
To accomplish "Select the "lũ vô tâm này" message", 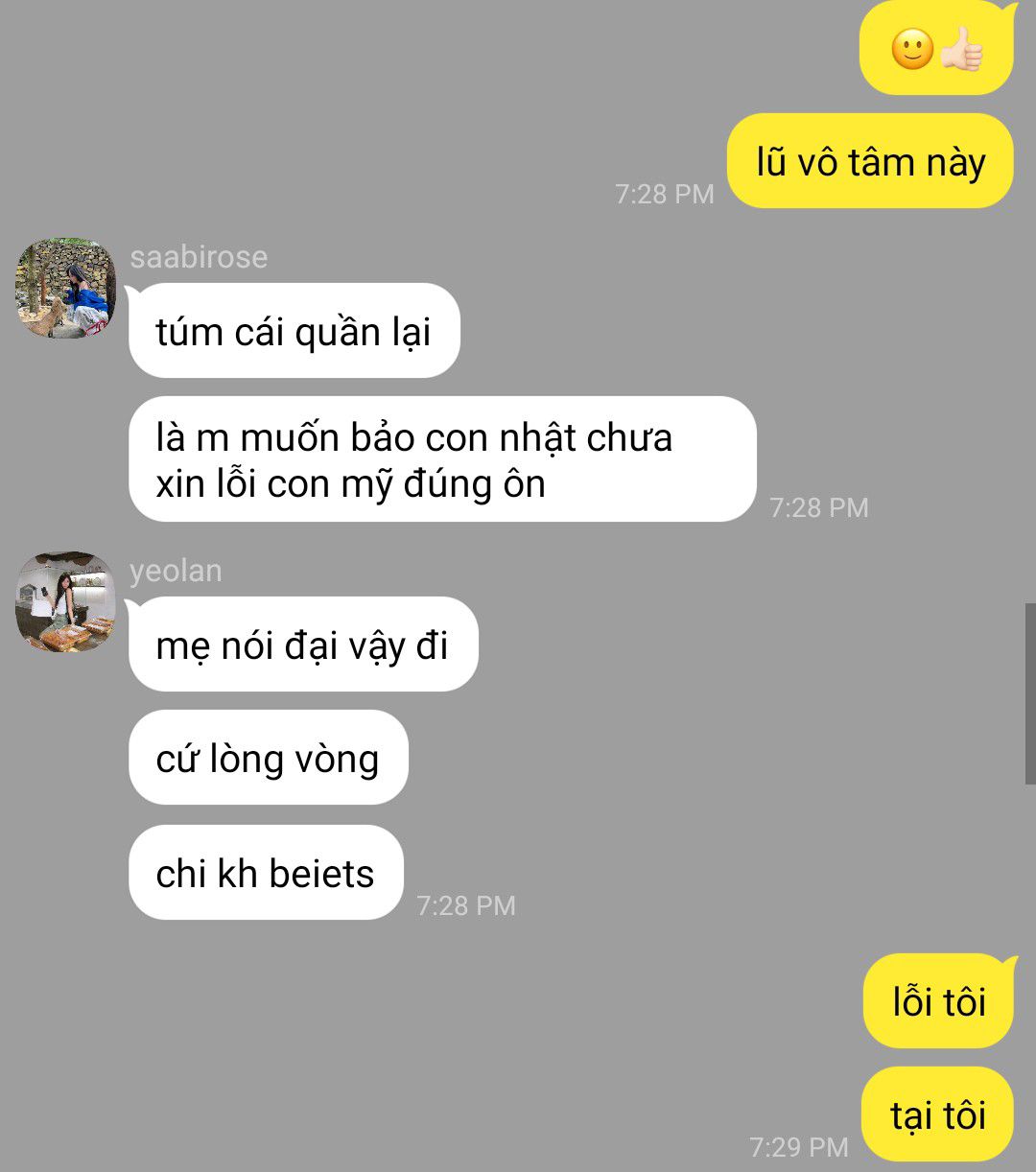I will tap(870, 161).
